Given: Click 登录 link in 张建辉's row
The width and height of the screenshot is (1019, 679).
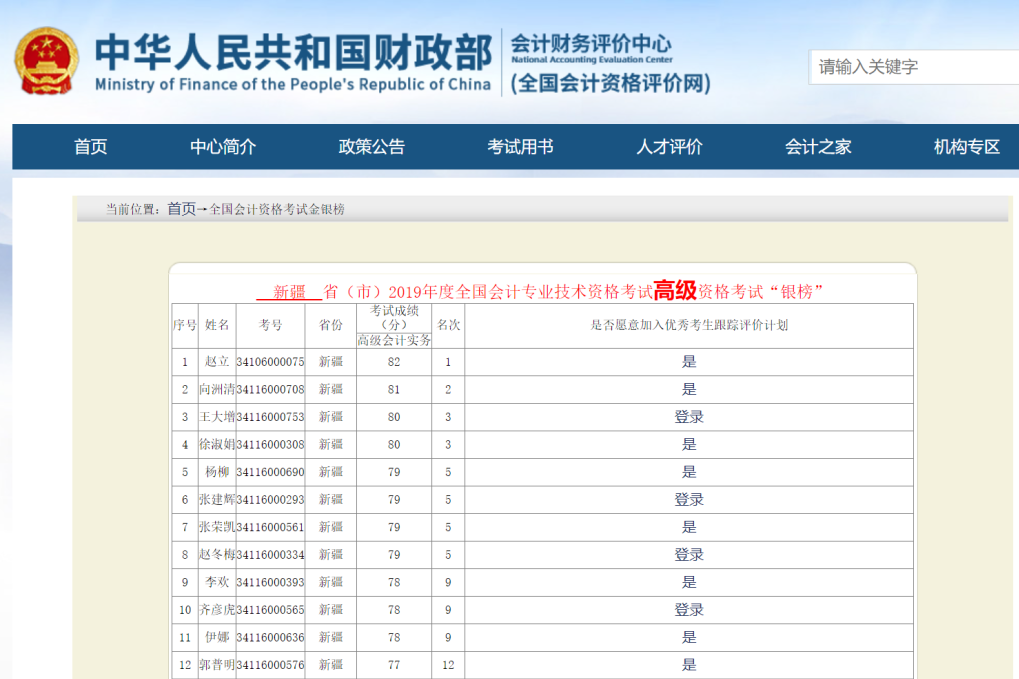Looking at the screenshot, I should 689,500.
